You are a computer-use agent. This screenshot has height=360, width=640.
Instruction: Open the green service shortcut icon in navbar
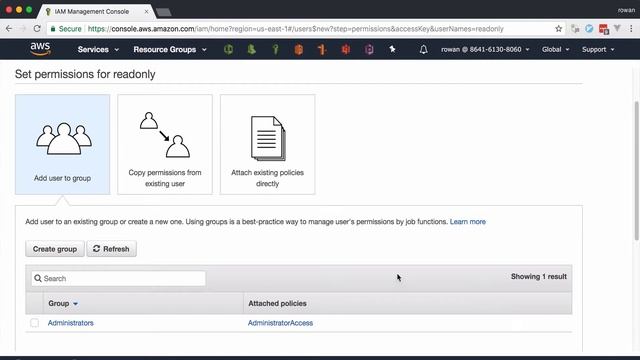229,49
